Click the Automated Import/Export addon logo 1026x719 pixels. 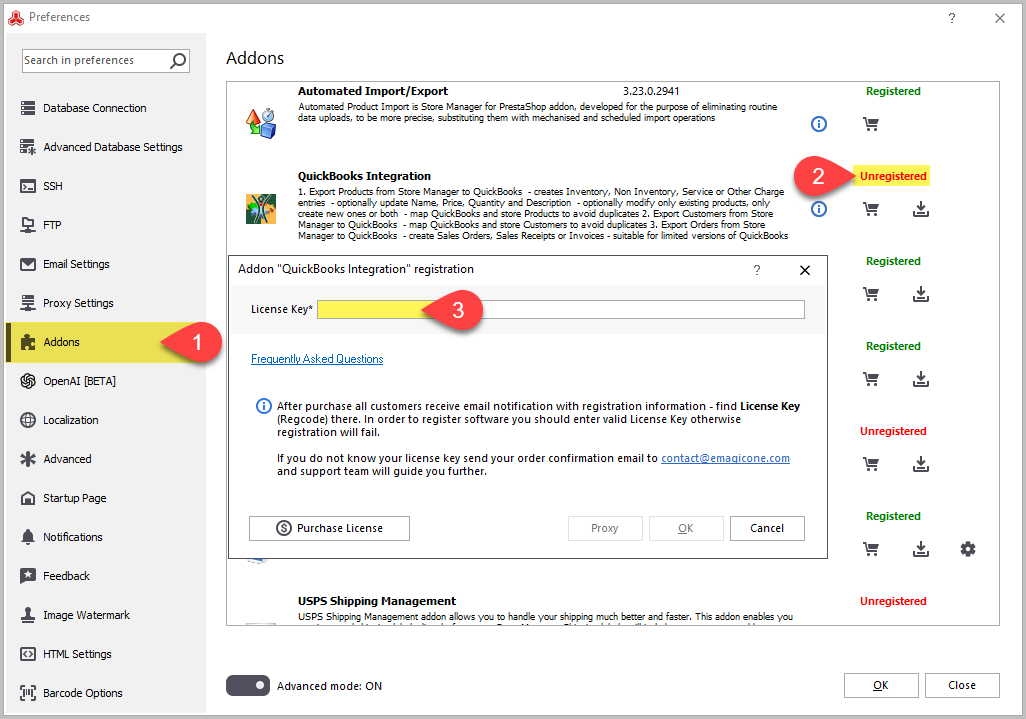[260, 124]
